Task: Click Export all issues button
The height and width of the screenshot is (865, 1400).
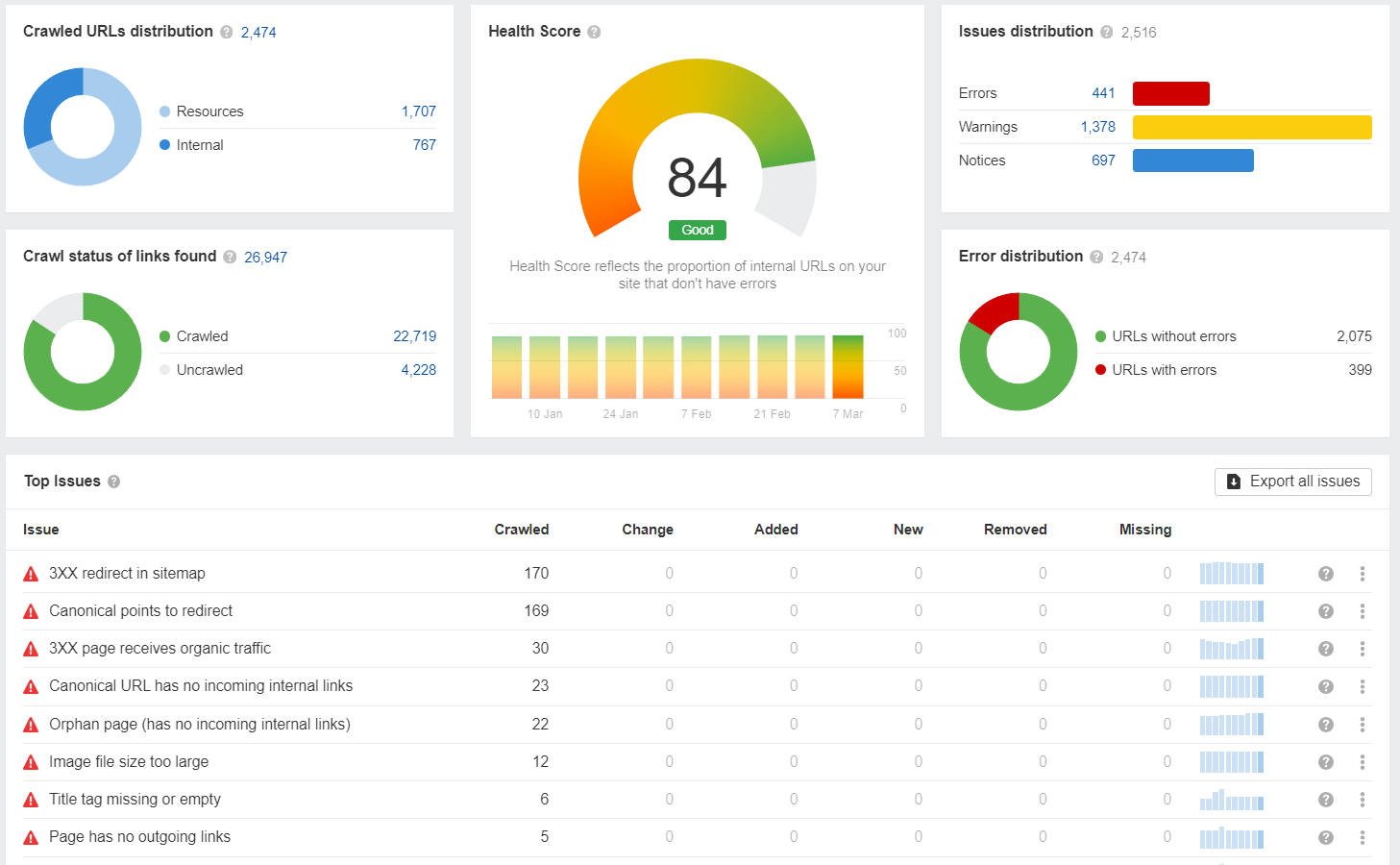Action: pyautogui.click(x=1293, y=482)
